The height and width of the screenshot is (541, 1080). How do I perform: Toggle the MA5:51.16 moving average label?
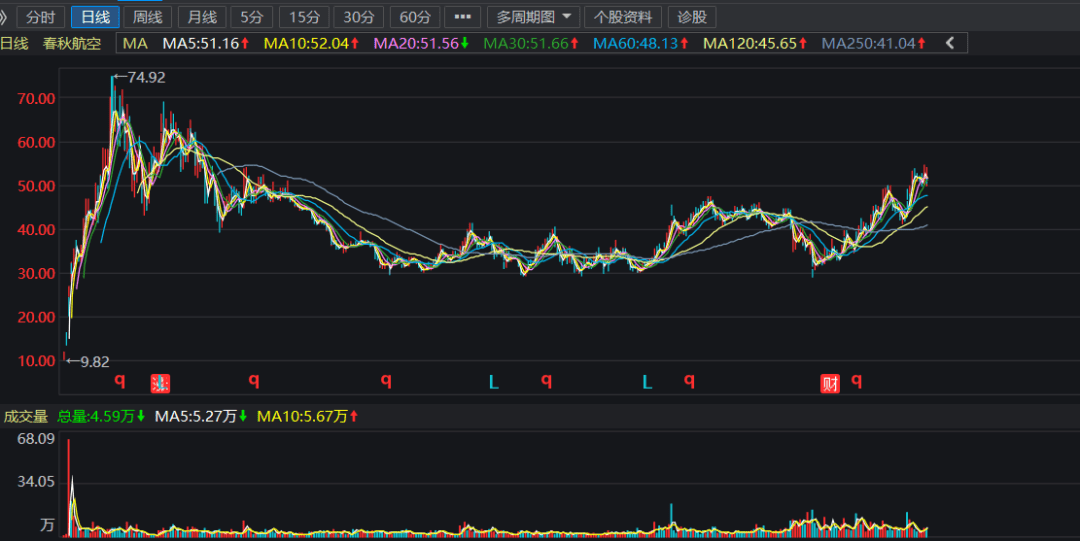[x=205, y=43]
